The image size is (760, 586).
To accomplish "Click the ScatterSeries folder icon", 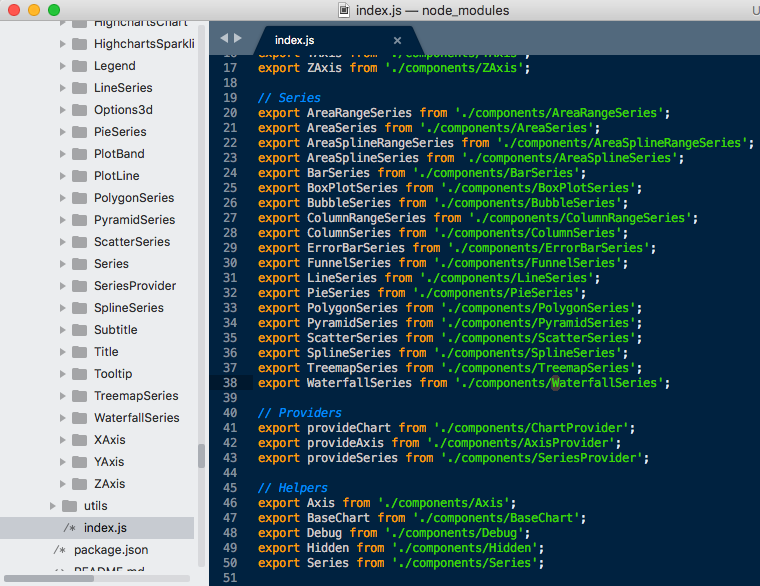I will (79, 242).
